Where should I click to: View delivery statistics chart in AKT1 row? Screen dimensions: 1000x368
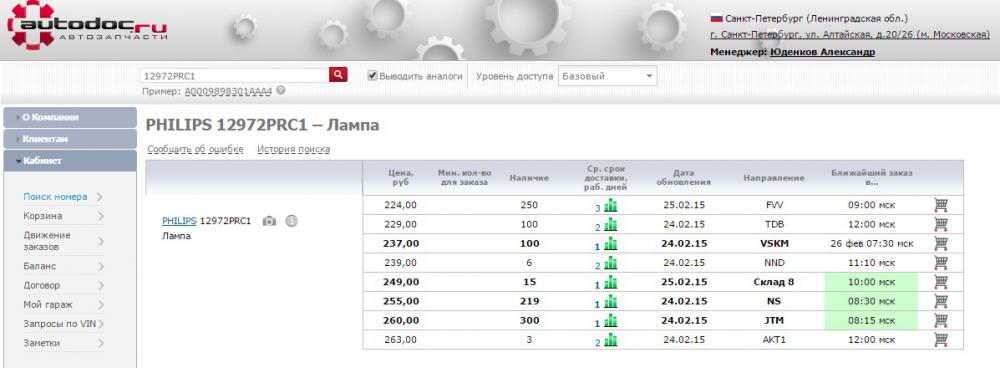click(x=611, y=339)
